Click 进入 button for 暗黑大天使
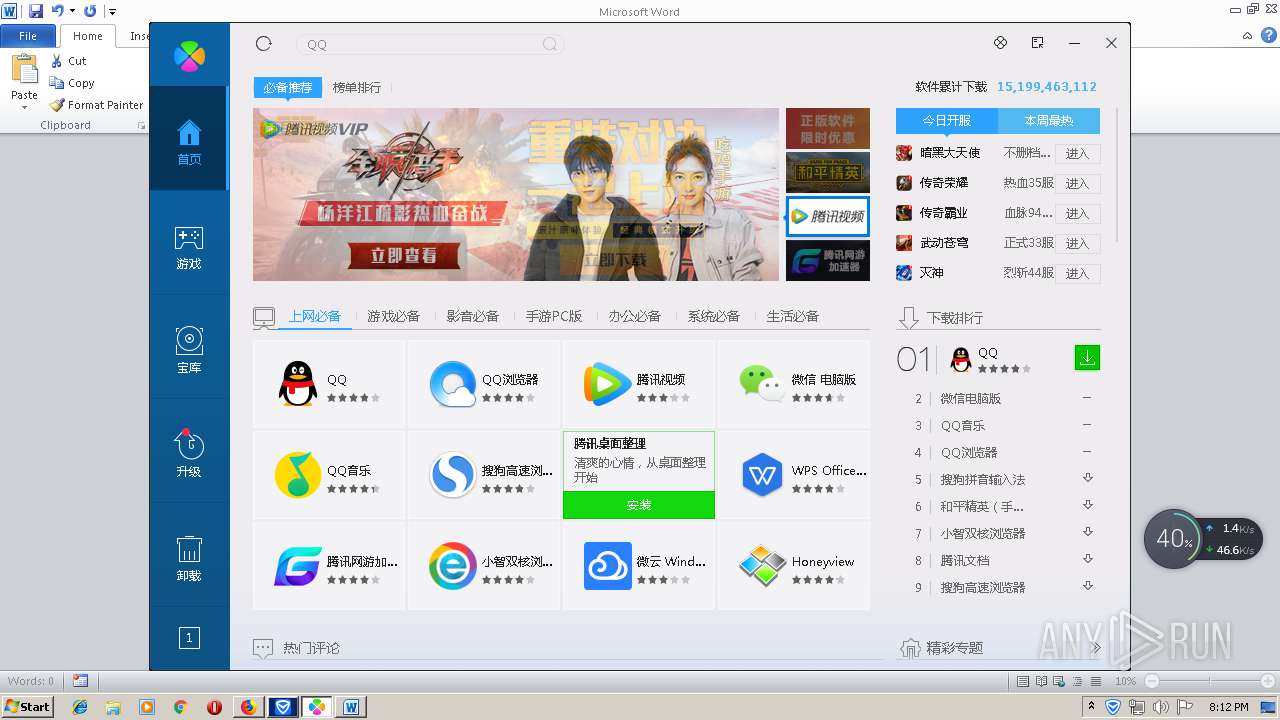 (x=1077, y=153)
